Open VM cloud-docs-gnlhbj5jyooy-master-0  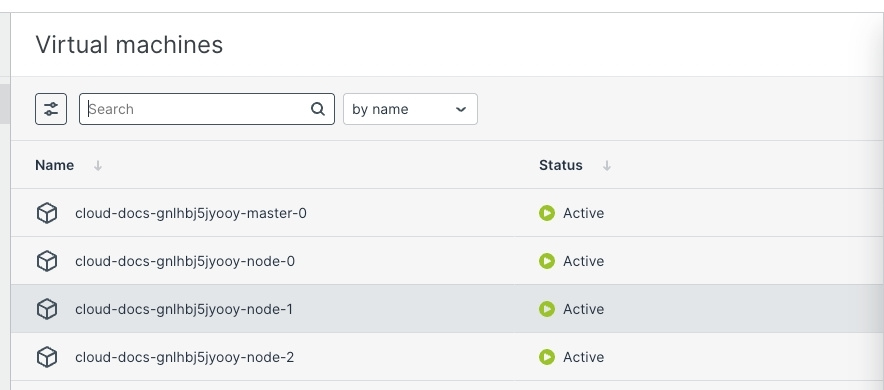[x=191, y=213]
